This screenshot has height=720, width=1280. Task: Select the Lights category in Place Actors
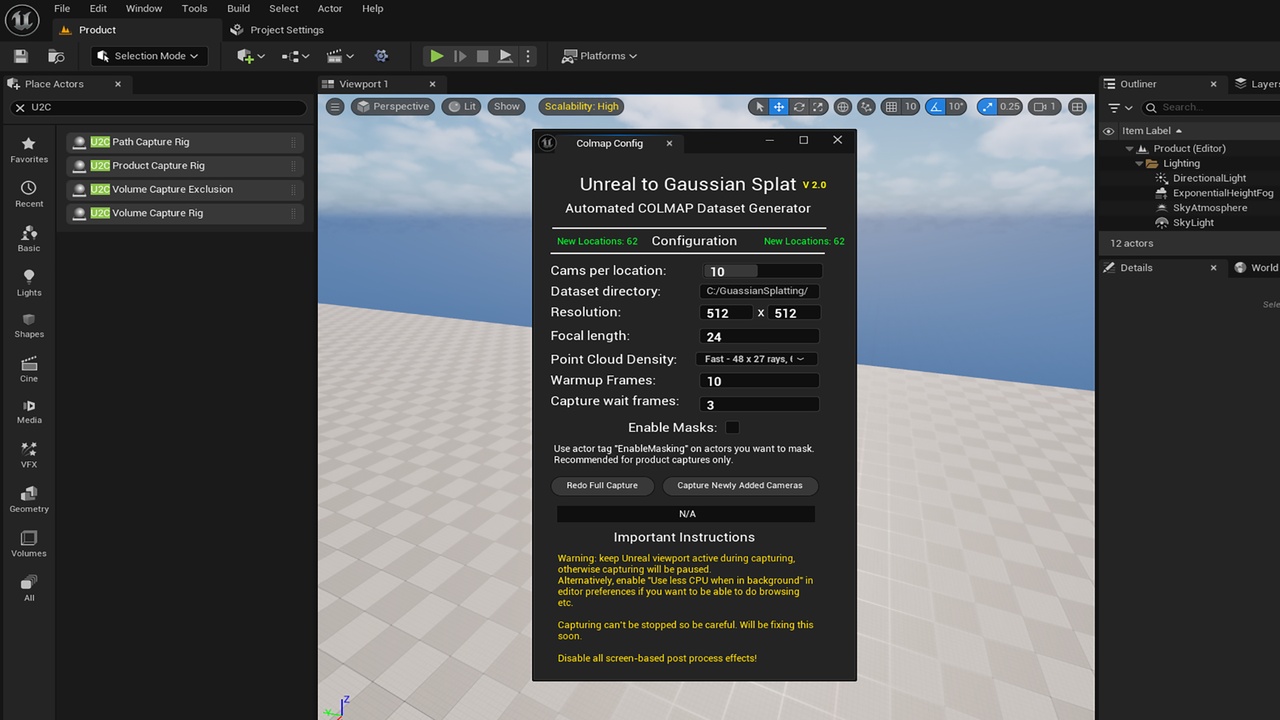(x=29, y=283)
